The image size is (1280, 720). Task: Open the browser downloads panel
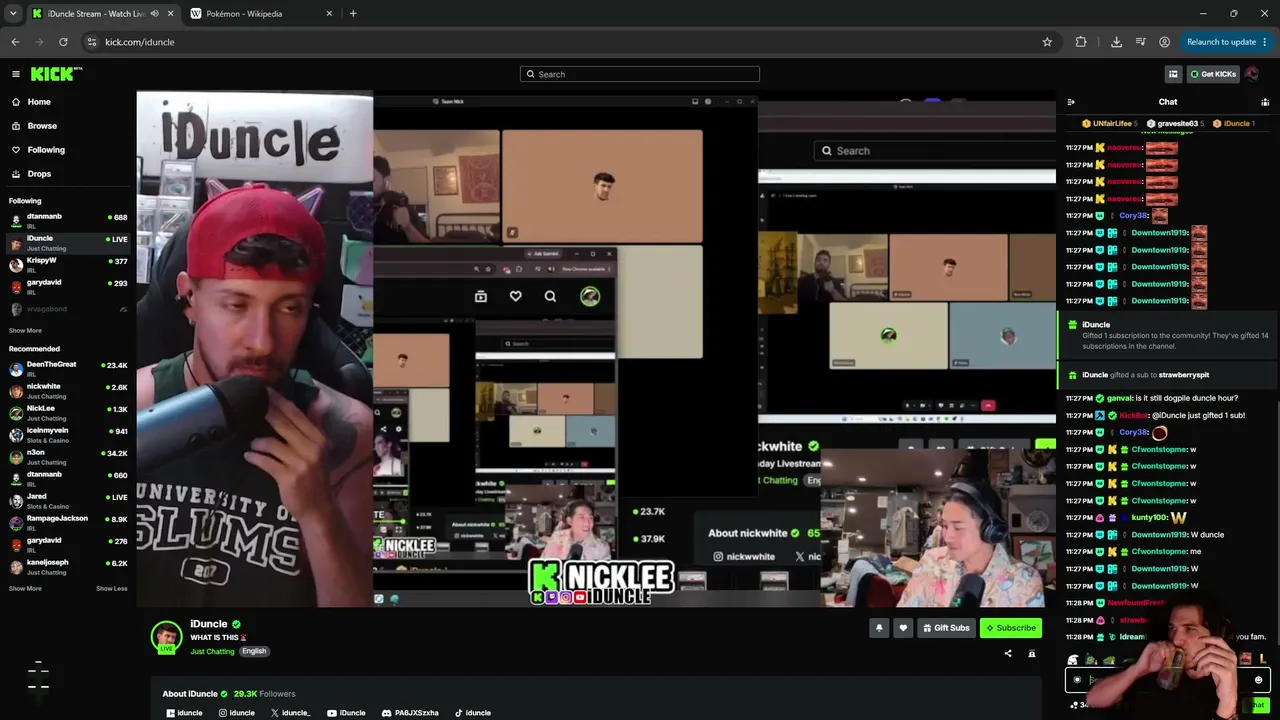1116,42
